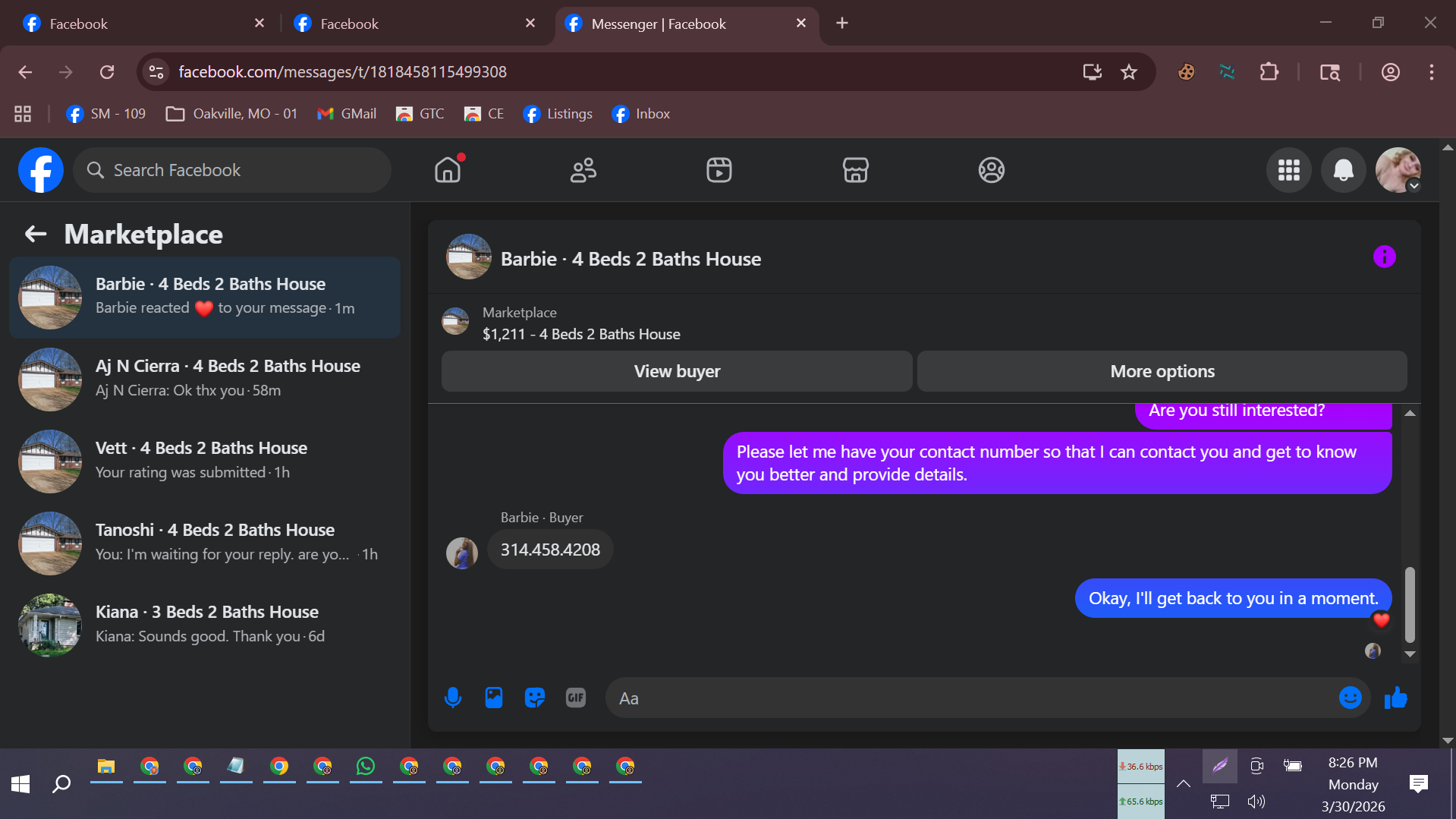Send a thumbs-up like
The height and width of the screenshot is (819, 1456).
[x=1395, y=698]
